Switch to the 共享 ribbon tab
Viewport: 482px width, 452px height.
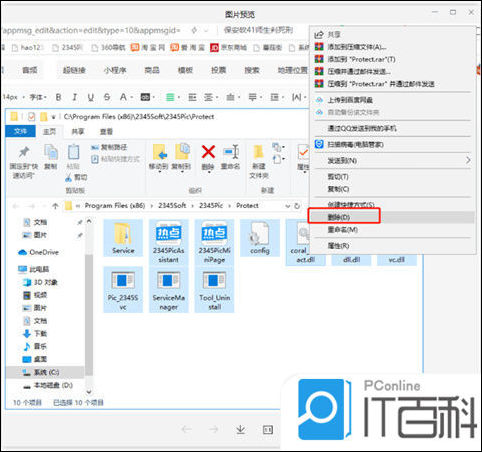pos(78,132)
